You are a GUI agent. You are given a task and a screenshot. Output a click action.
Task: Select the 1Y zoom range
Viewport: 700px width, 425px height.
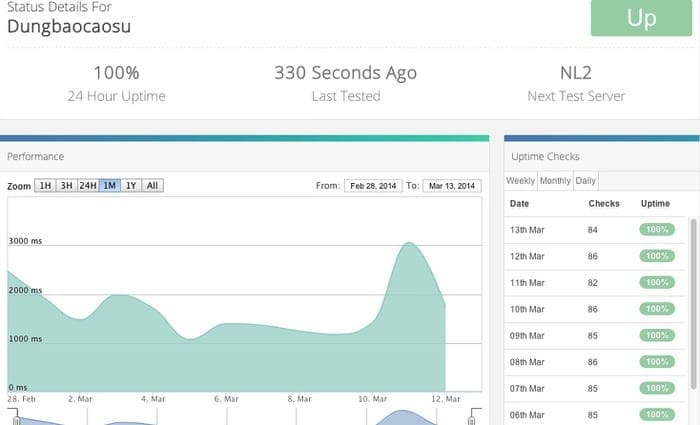click(x=131, y=185)
